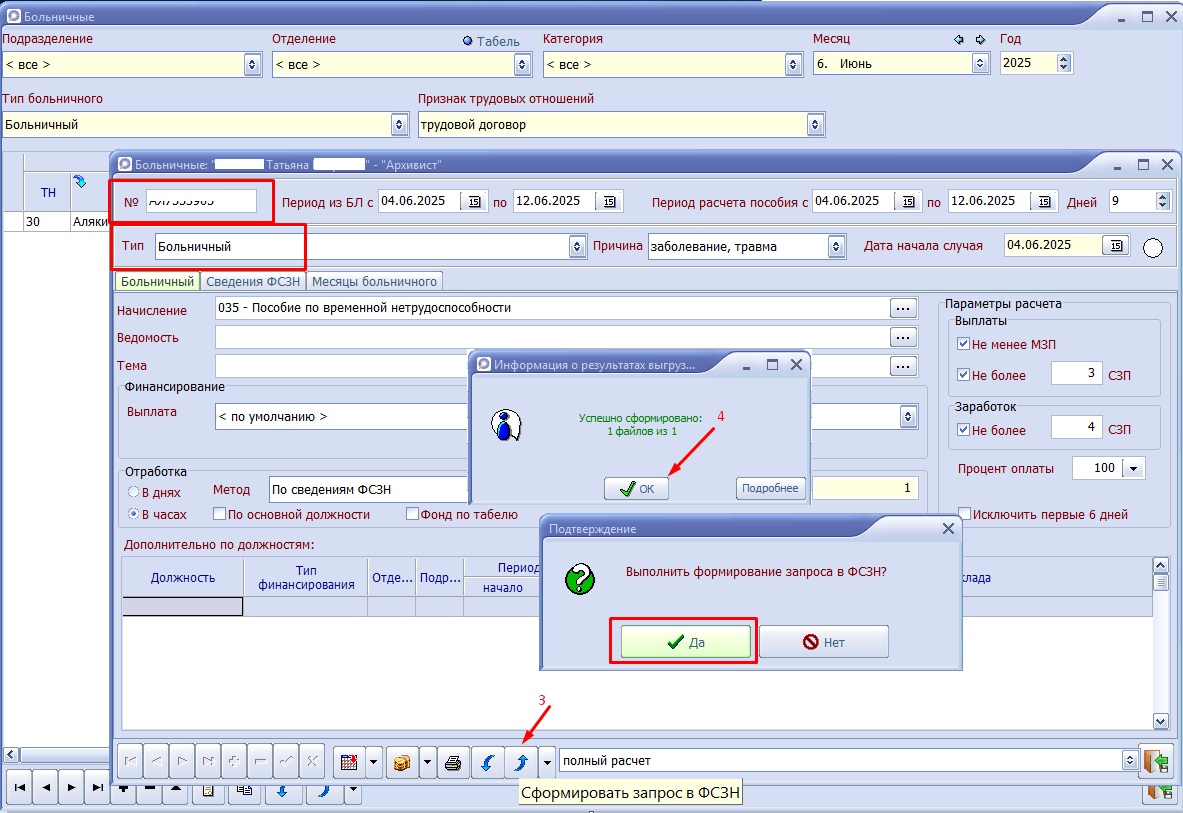Open the Процент оплаты dropdown
Viewport: 1183px width, 813px height.
point(1134,468)
